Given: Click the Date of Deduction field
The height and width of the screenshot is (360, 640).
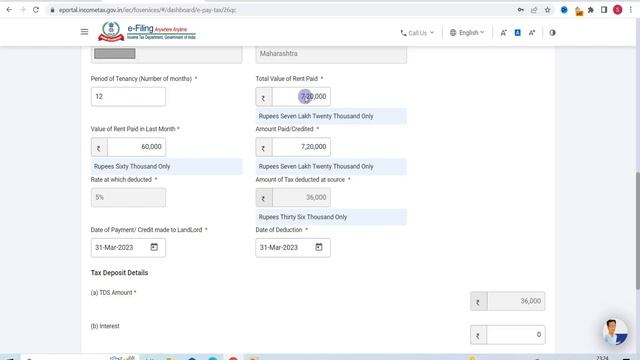Looking at the screenshot, I should point(293,247).
